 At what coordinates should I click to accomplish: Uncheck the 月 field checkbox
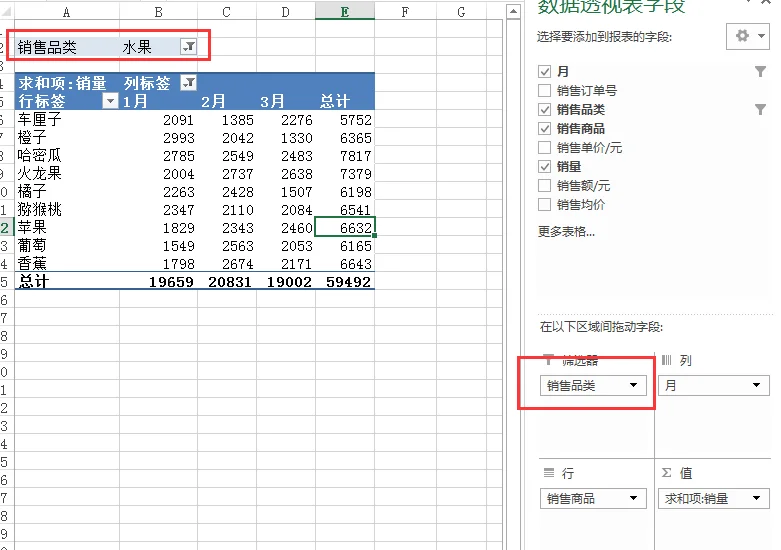point(544,72)
